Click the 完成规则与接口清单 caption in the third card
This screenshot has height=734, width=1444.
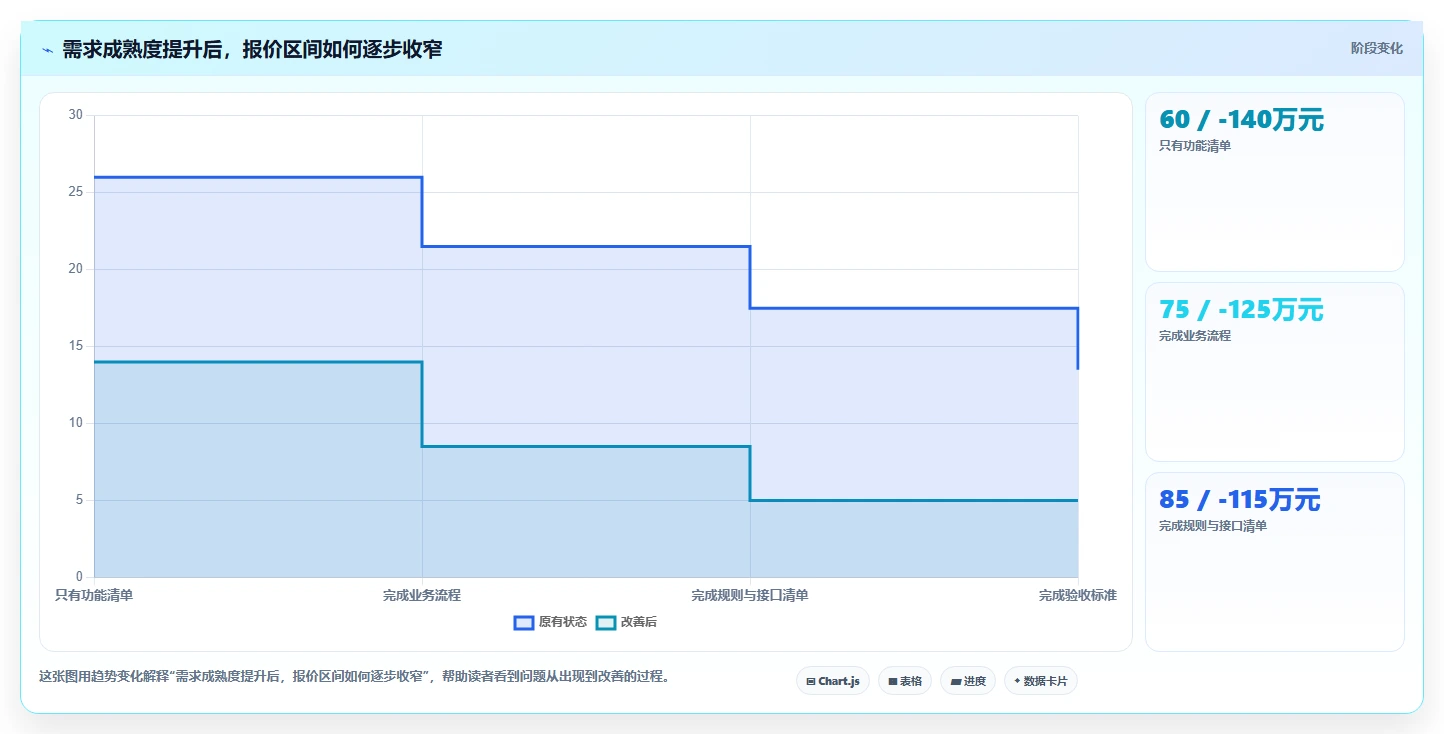pos(1213,526)
